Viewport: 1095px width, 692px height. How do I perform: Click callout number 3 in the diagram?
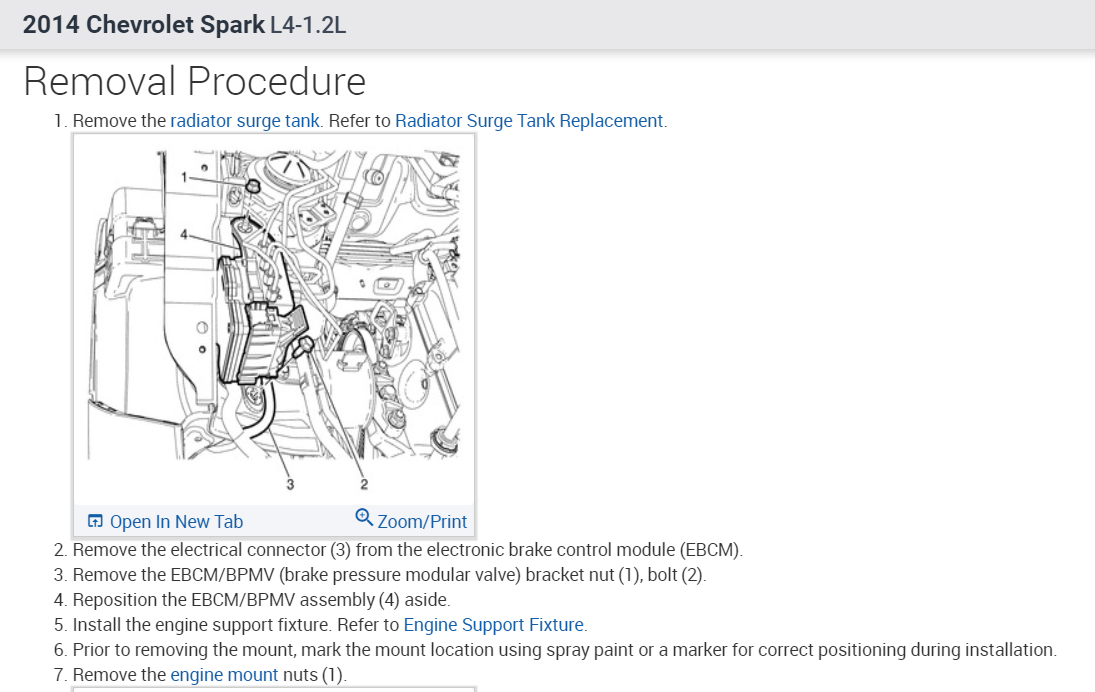click(290, 485)
